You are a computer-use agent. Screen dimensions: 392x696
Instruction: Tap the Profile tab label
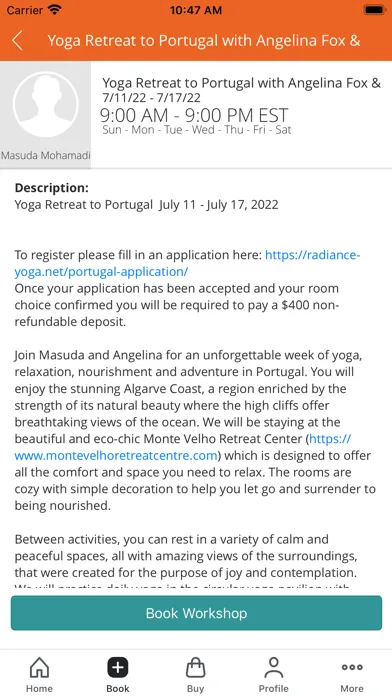pos(273,688)
